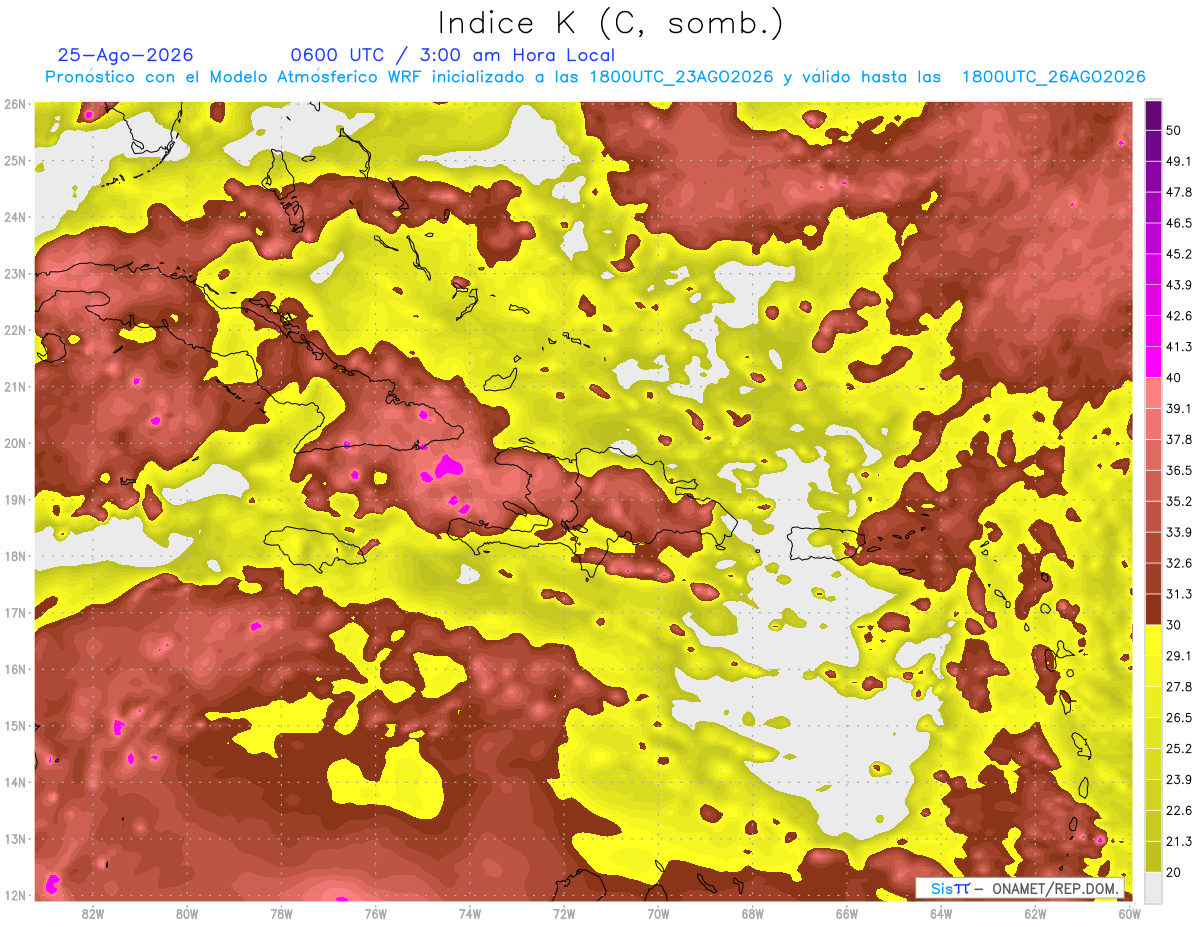This screenshot has height=927, width=1200.
Task: Click the "72W" longitude axis label
Action: (x=564, y=913)
